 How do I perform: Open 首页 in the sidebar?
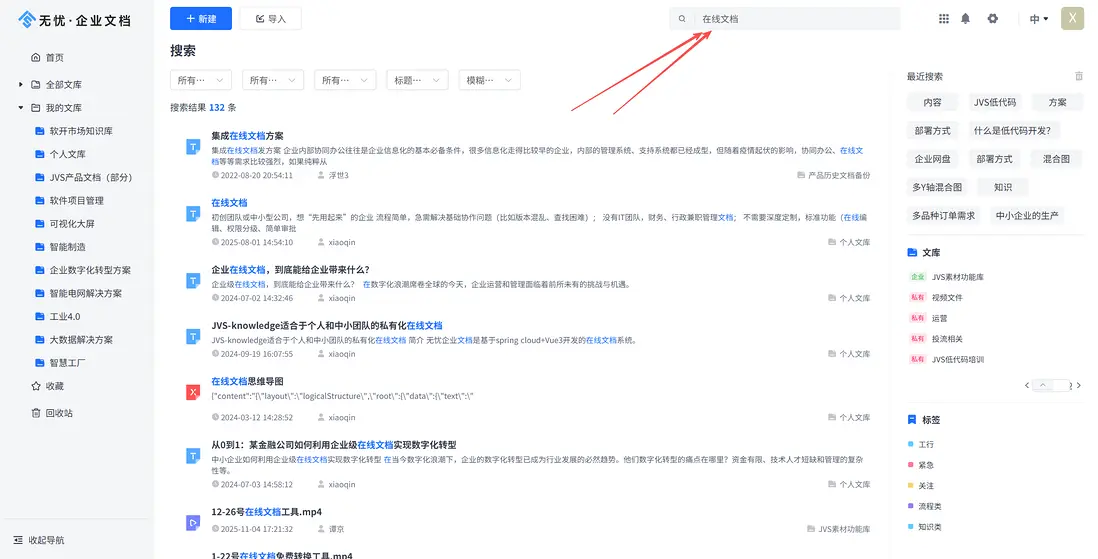tap(48, 57)
